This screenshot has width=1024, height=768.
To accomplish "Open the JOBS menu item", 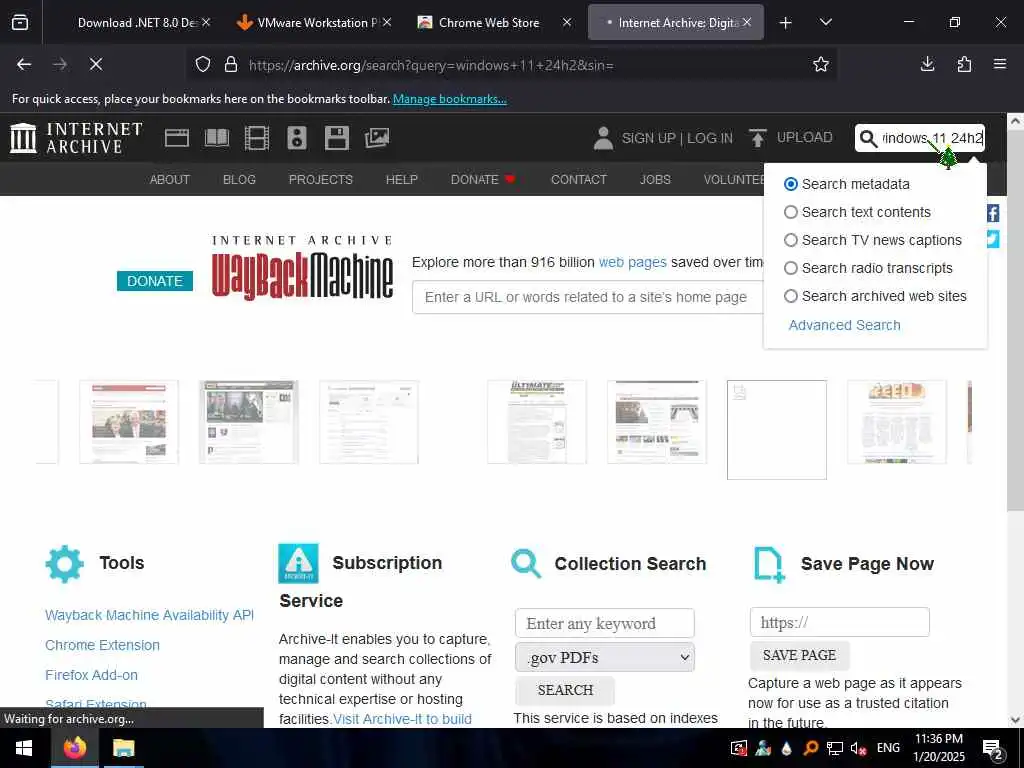I will [x=655, y=180].
